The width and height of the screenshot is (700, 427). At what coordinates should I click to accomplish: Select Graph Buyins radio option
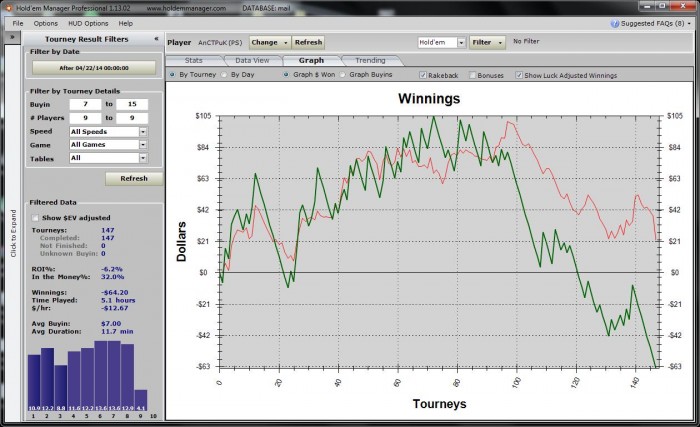(343, 75)
